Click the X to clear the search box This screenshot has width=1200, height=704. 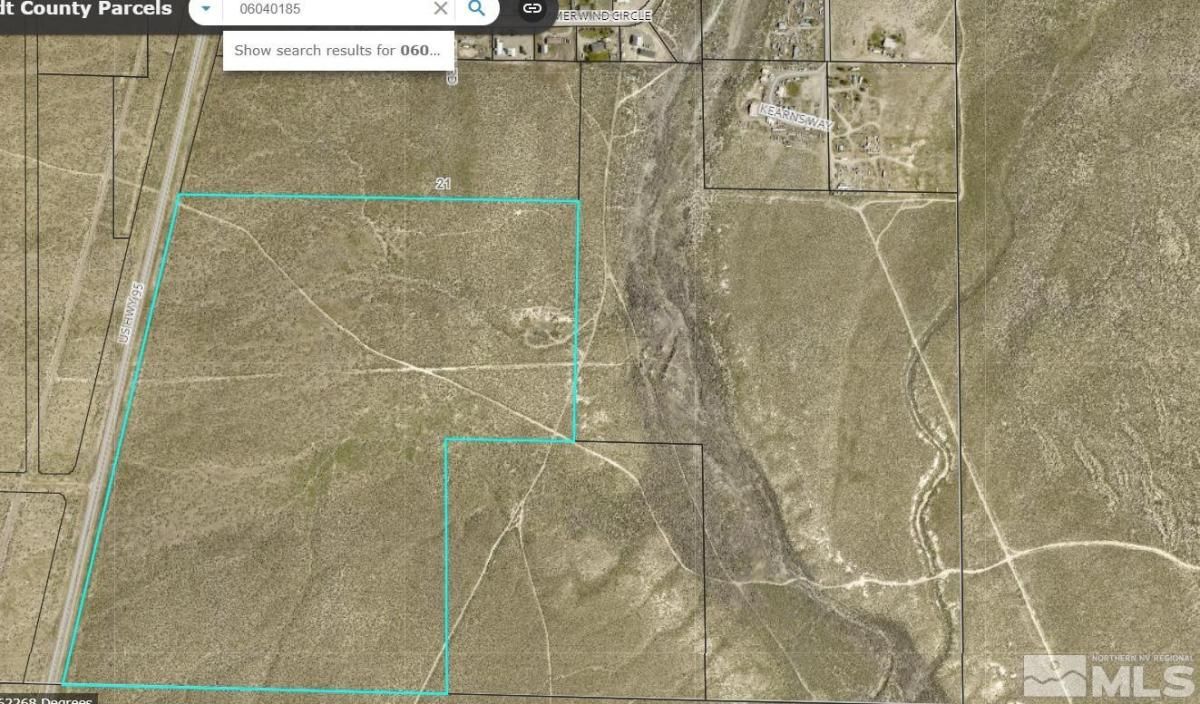(440, 8)
